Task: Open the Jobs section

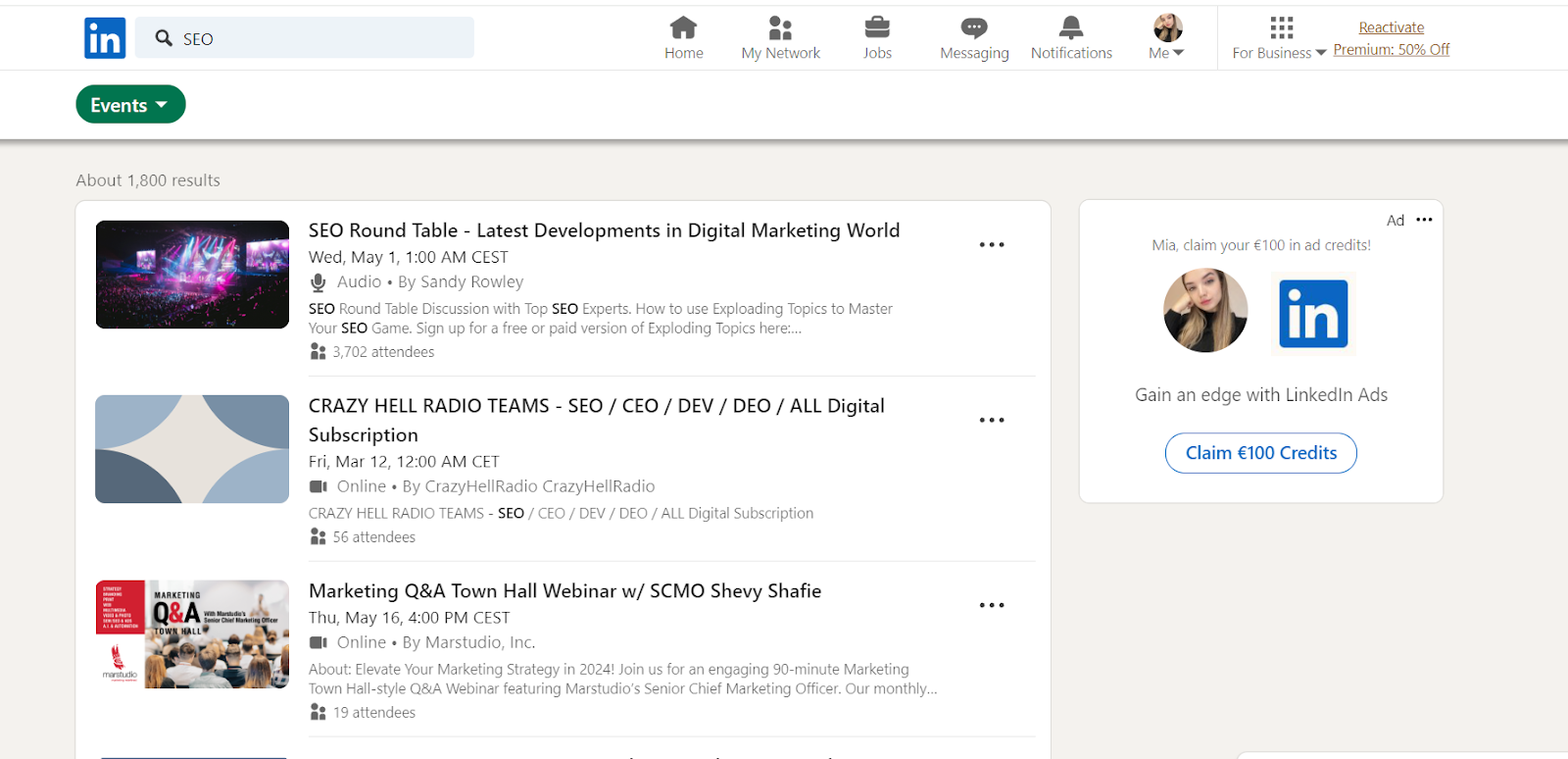Action: (877, 38)
